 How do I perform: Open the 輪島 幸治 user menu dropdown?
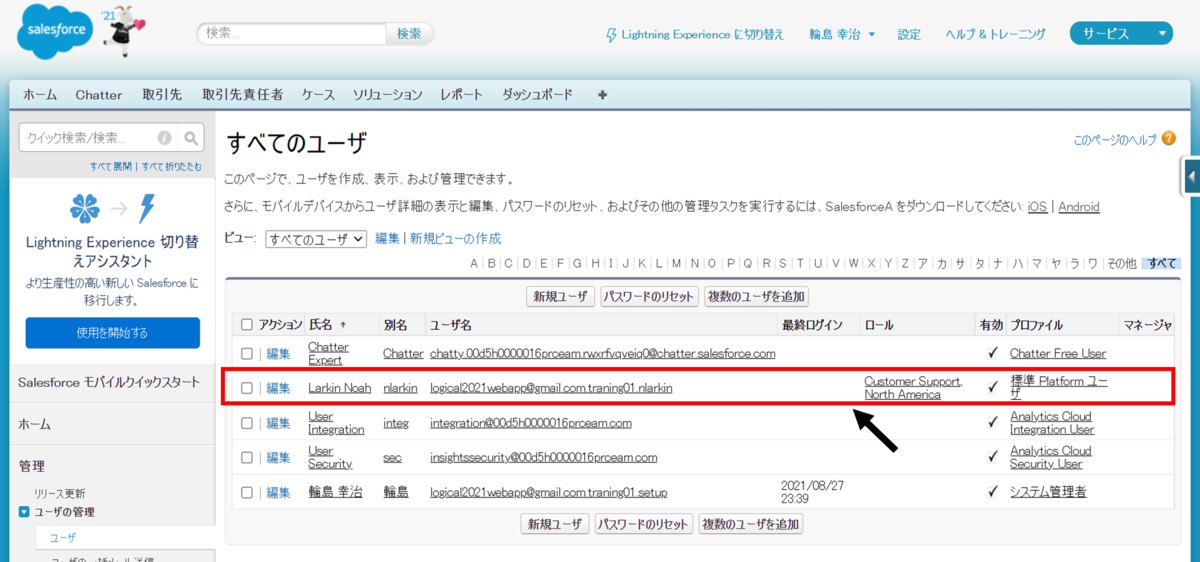pos(842,34)
